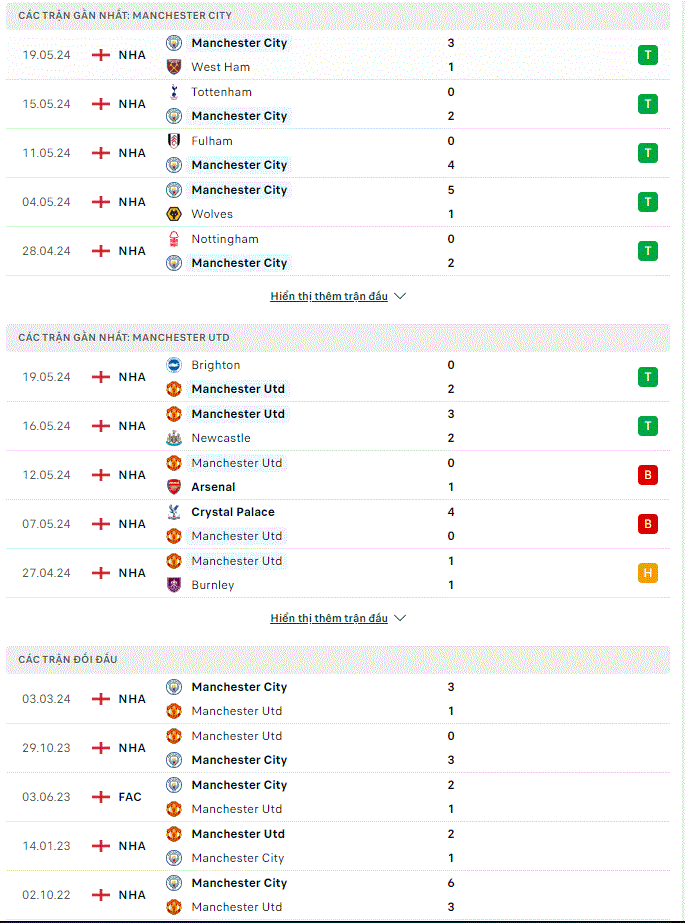Viewport: 685px width, 923px height.
Task: Click the Arsenal club crest icon
Action: point(174,487)
